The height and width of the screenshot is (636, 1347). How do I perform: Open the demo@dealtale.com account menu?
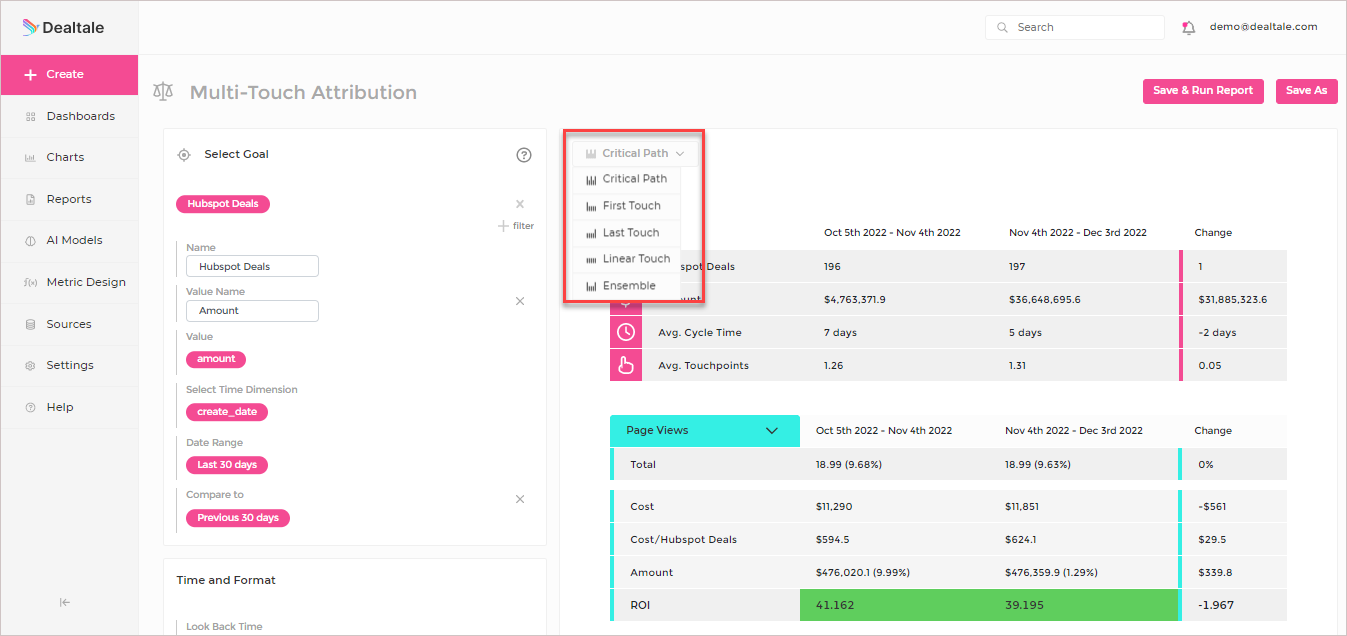(1263, 27)
